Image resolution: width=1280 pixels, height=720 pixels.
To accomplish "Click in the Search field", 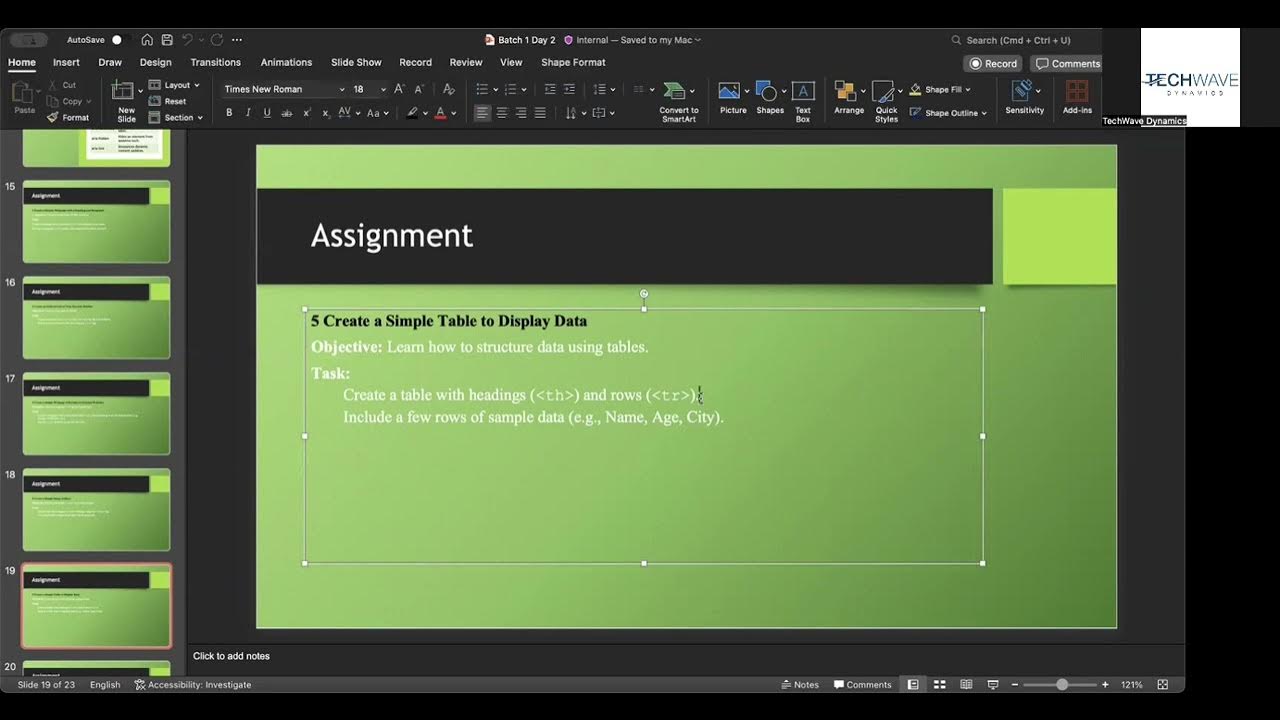I will click(x=1019, y=40).
